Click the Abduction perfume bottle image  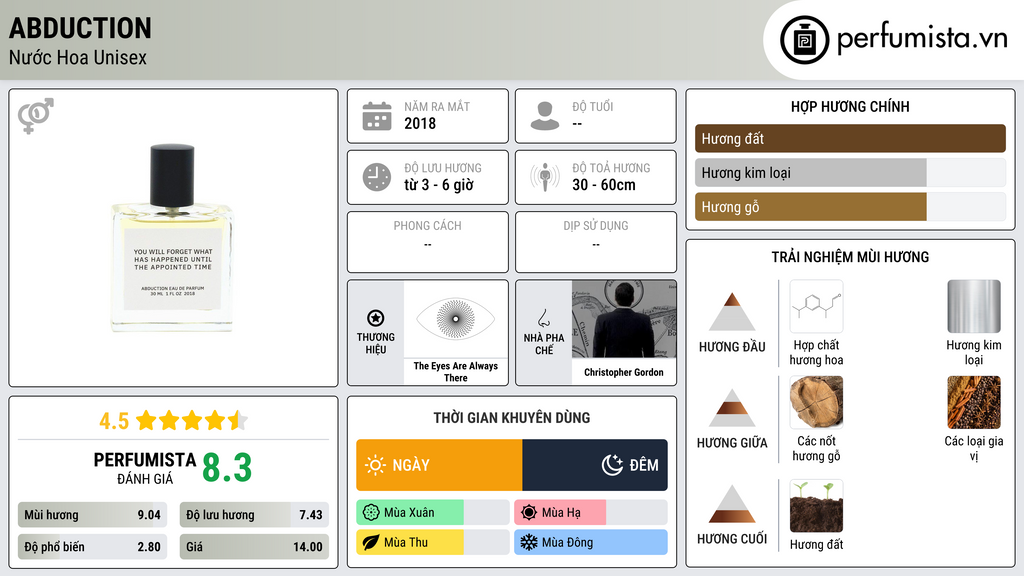pos(172,238)
